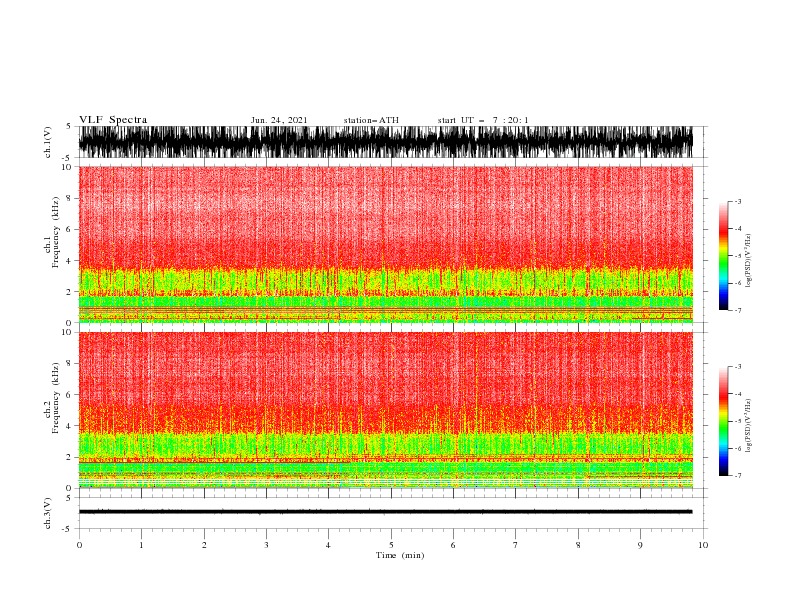Click the time axis tick label '7'
Screen dimensions: 792x612
(516, 545)
